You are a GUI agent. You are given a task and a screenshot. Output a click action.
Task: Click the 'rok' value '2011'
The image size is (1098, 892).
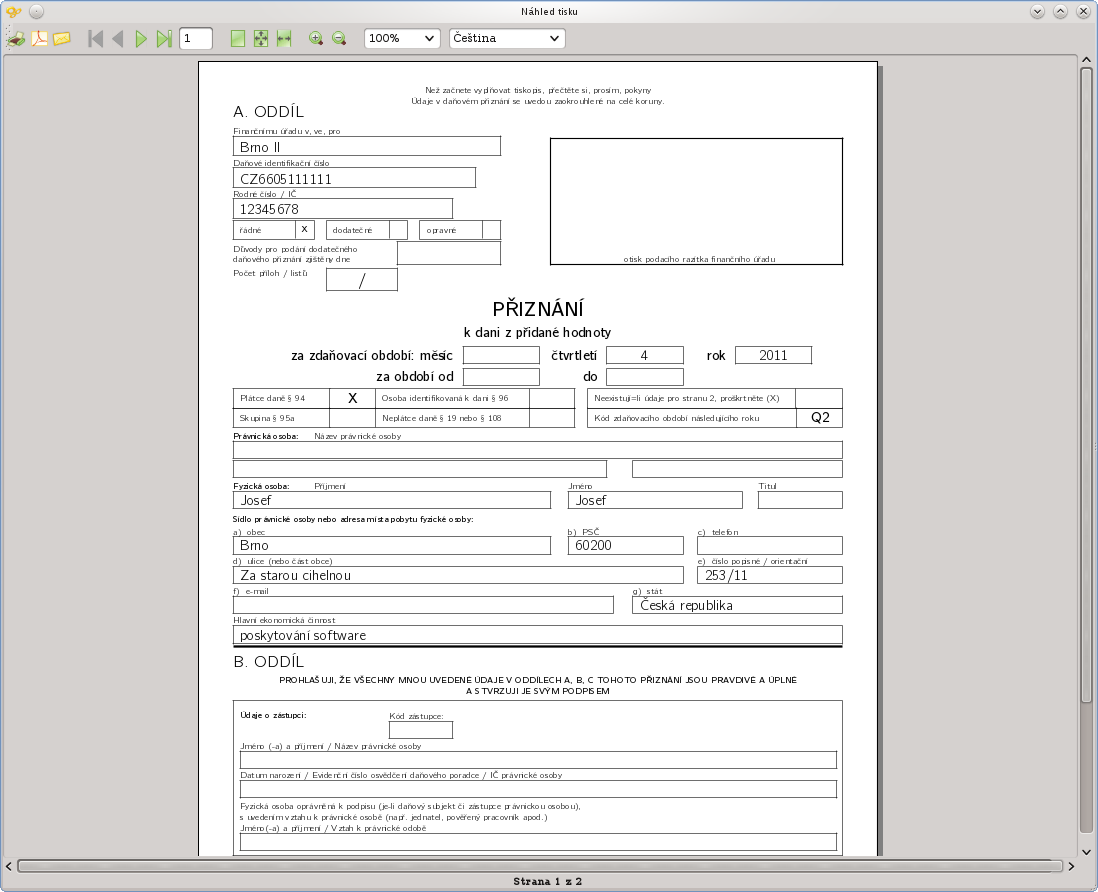(x=773, y=356)
